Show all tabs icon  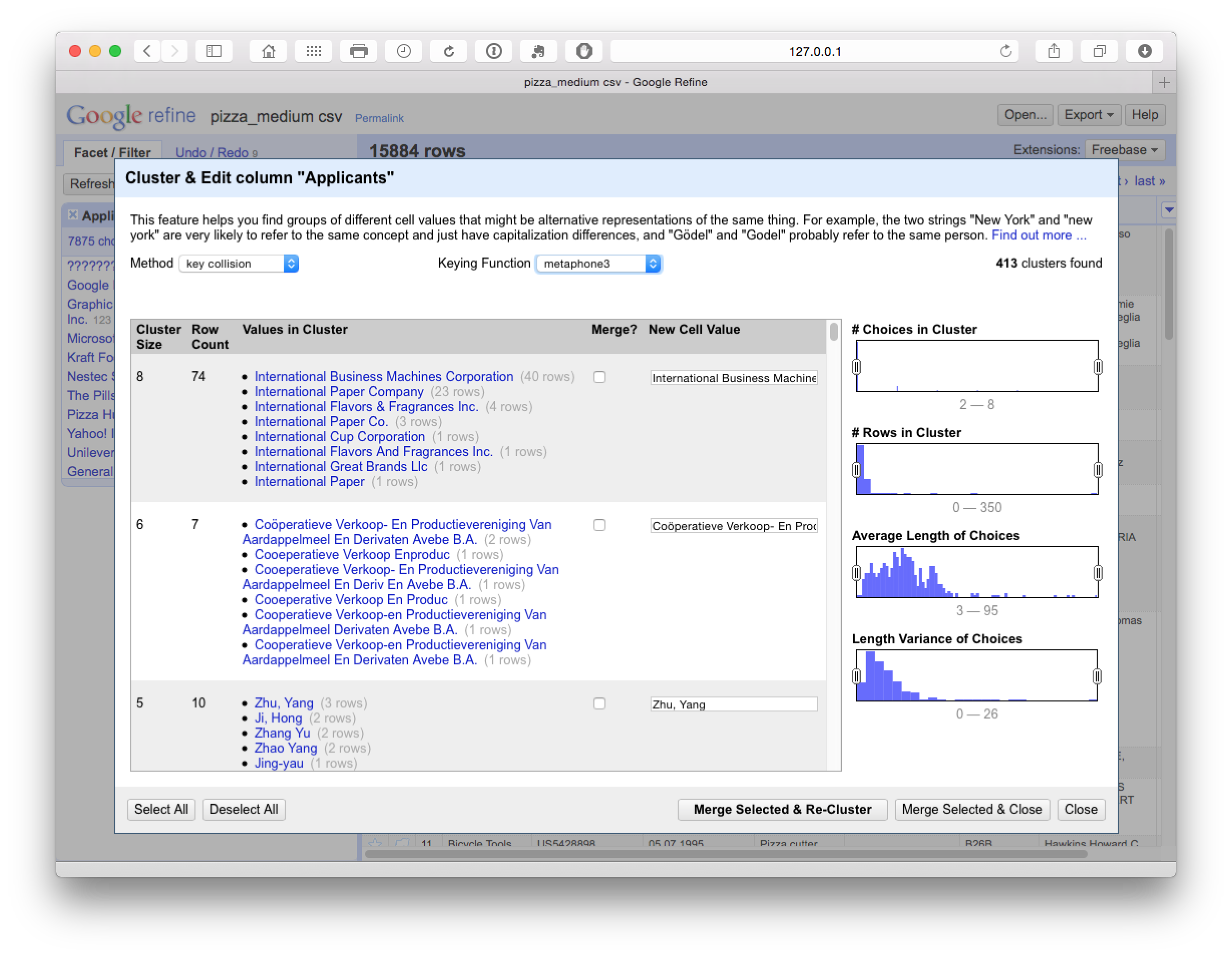pyautogui.click(x=1099, y=51)
